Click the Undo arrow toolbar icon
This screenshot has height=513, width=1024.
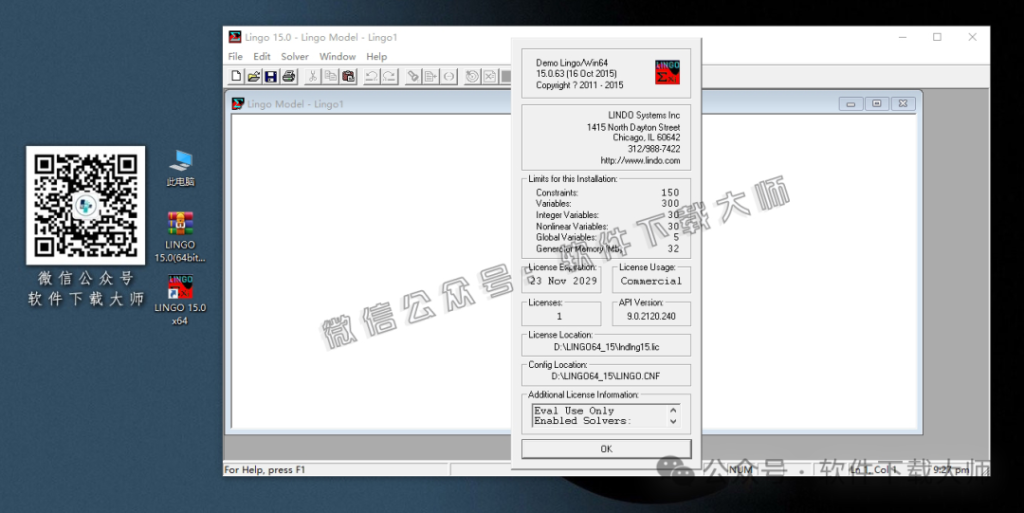point(371,76)
